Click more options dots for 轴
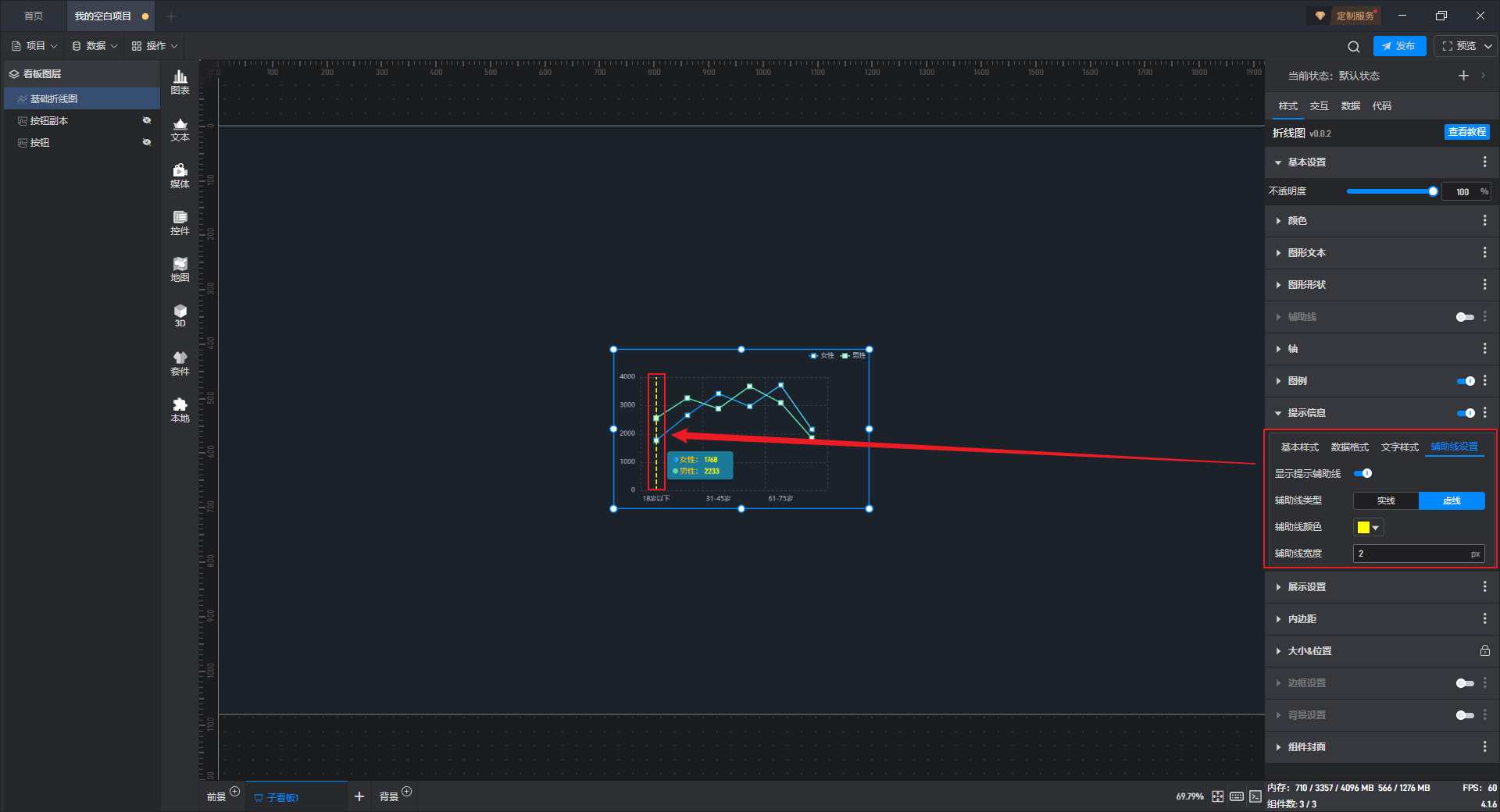This screenshot has height=812, width=1500. point(1484,349)
